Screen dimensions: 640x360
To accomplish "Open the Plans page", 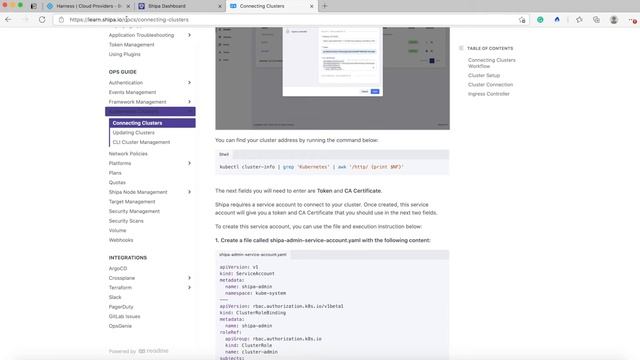I will point(115,173).
